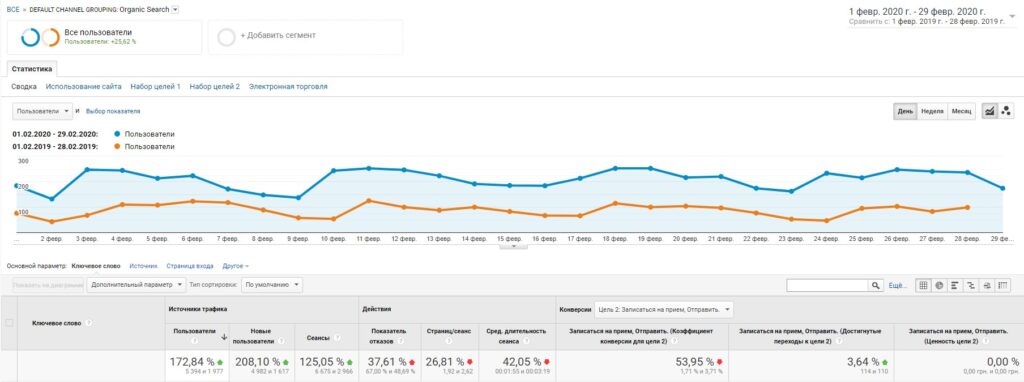Click the collapse handle below the chart
This screenshot has height=382, width=1024.
[x=513, y=246]
